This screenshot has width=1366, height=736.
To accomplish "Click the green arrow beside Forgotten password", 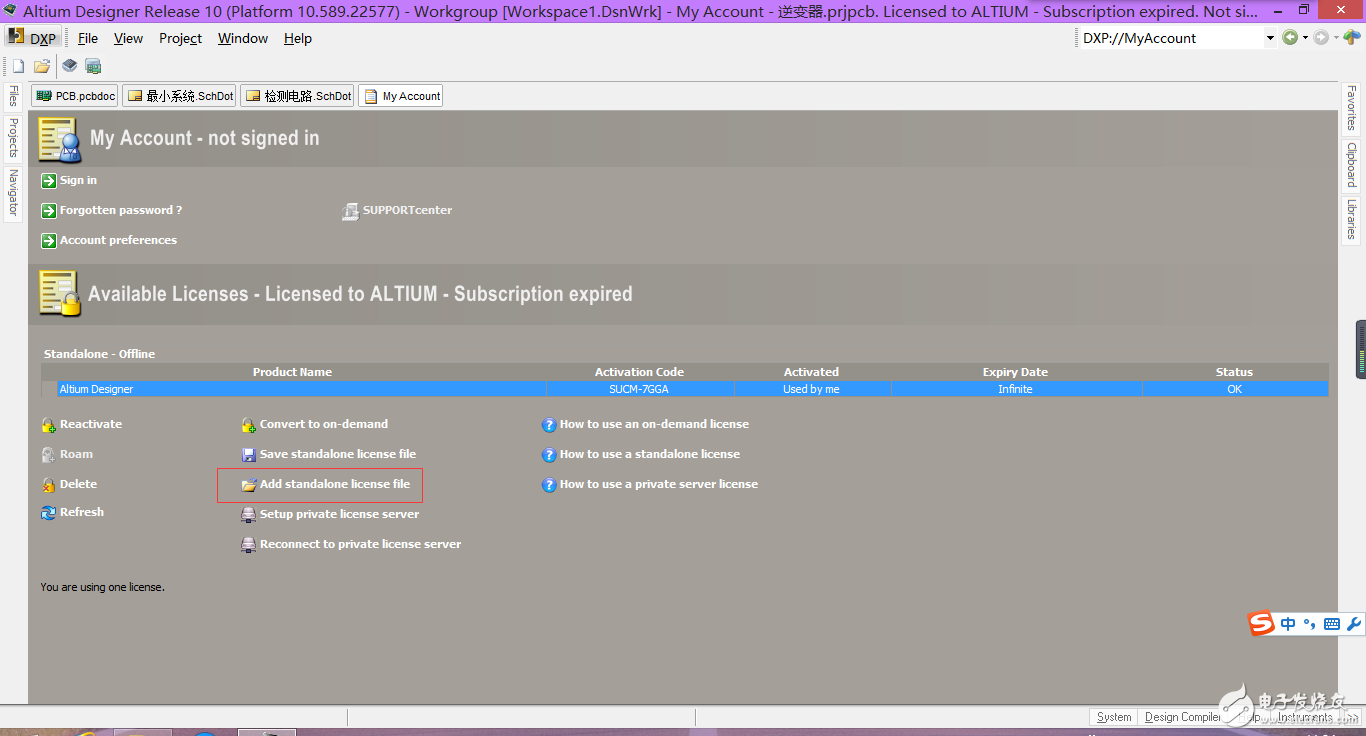I will [49, 211].
